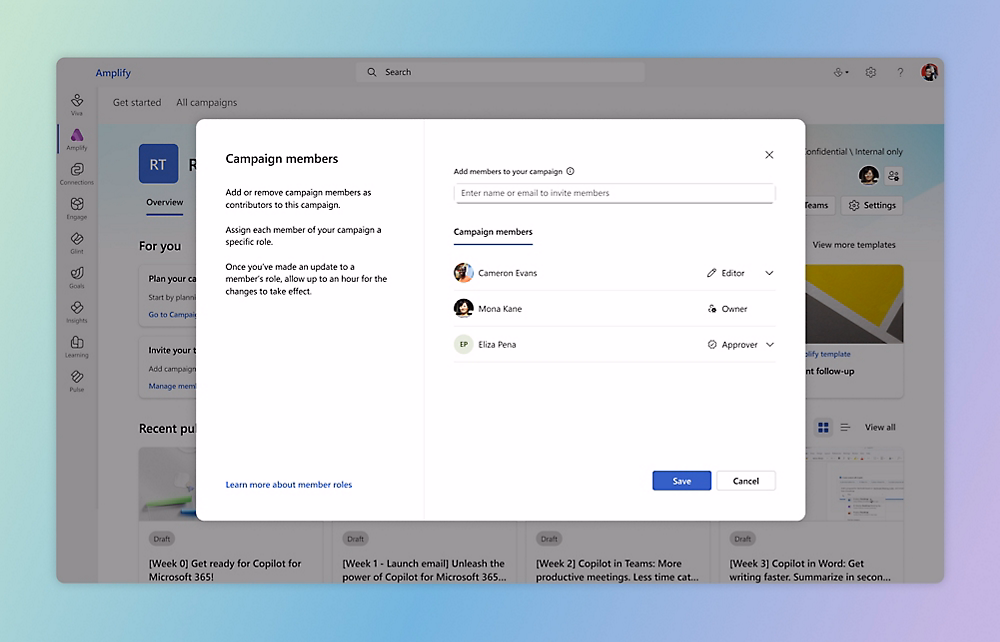This screenshot has height=642, width=1000.
Task: Open Glint in the sidebar
Action: point(77,242)
